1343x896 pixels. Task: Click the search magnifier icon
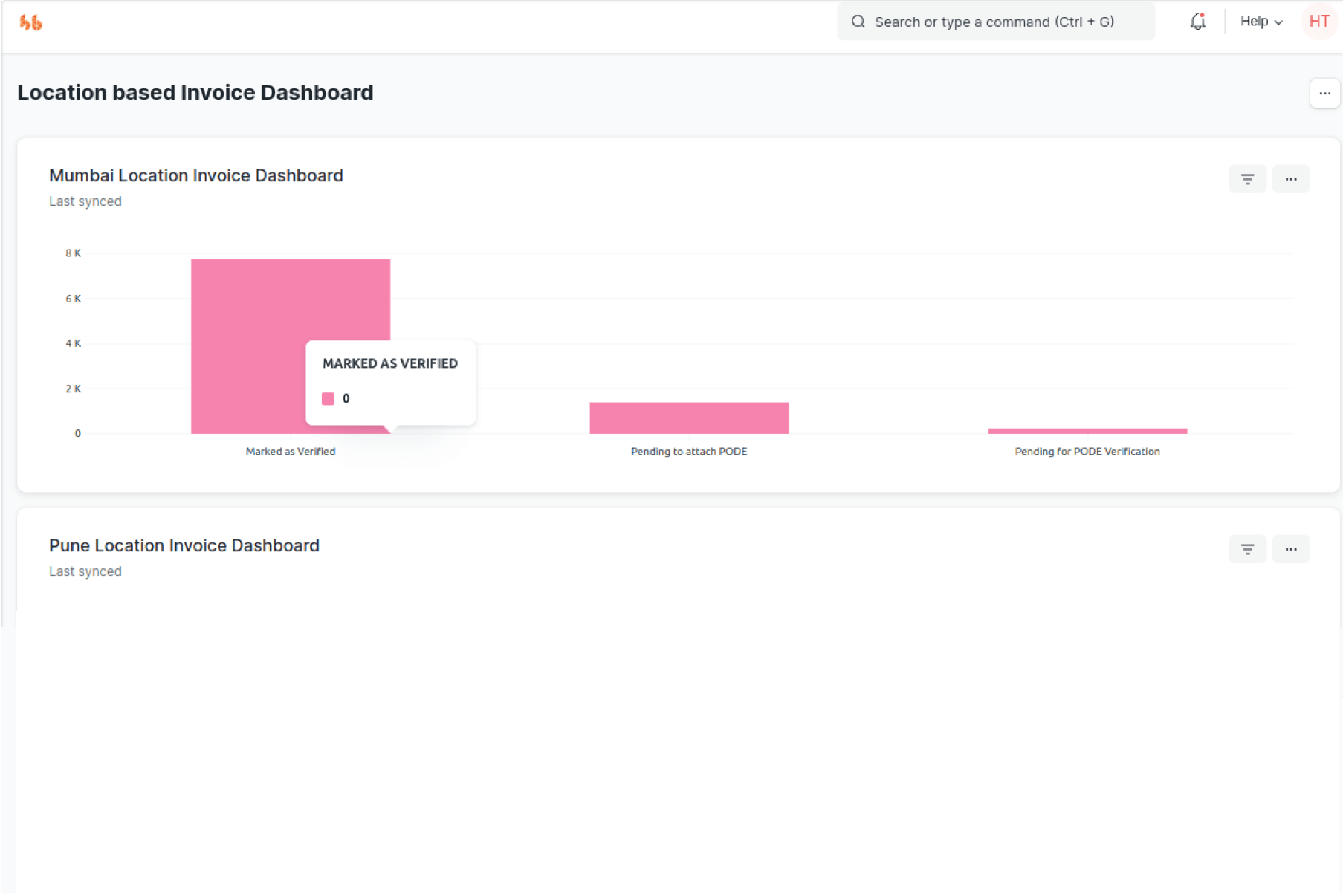858,22
